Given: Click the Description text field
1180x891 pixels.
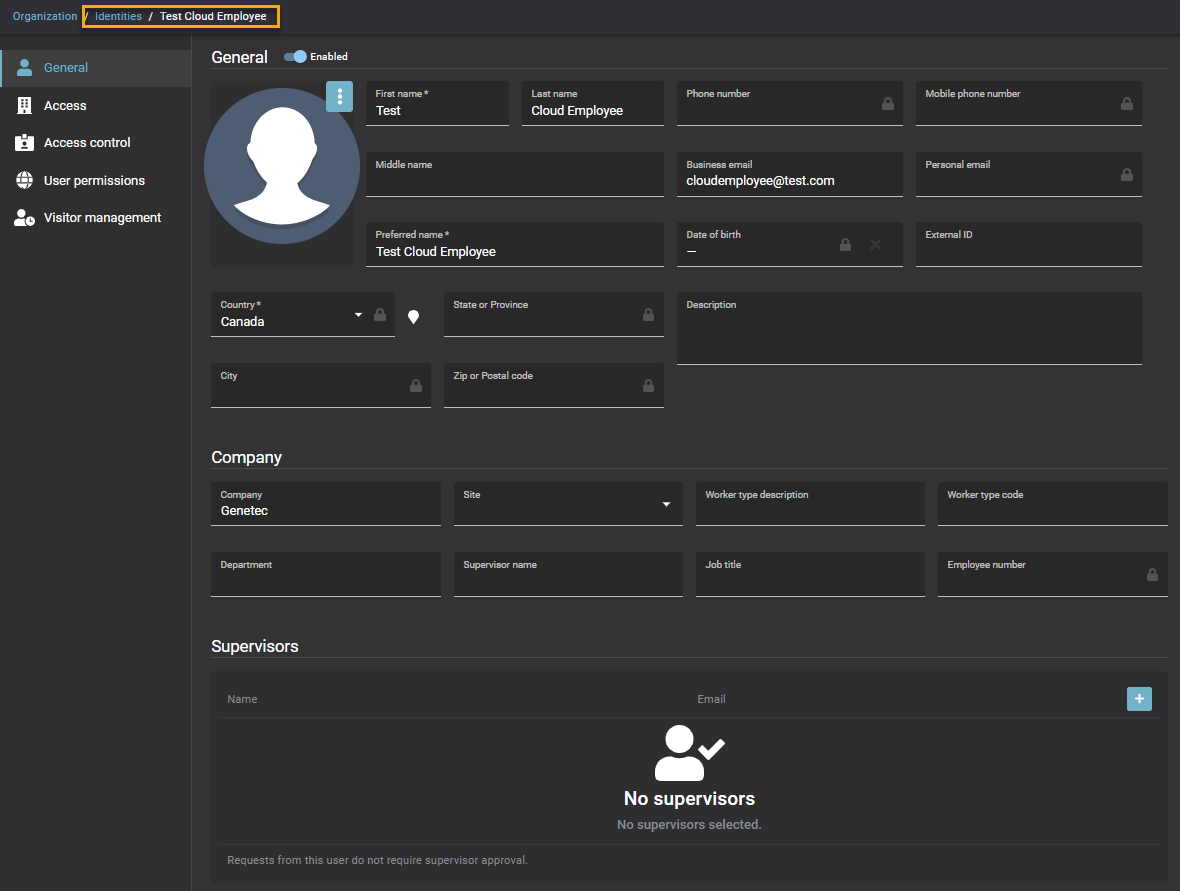Looking at the screenshot, I should pyautogui.click(x=908, y=335).
